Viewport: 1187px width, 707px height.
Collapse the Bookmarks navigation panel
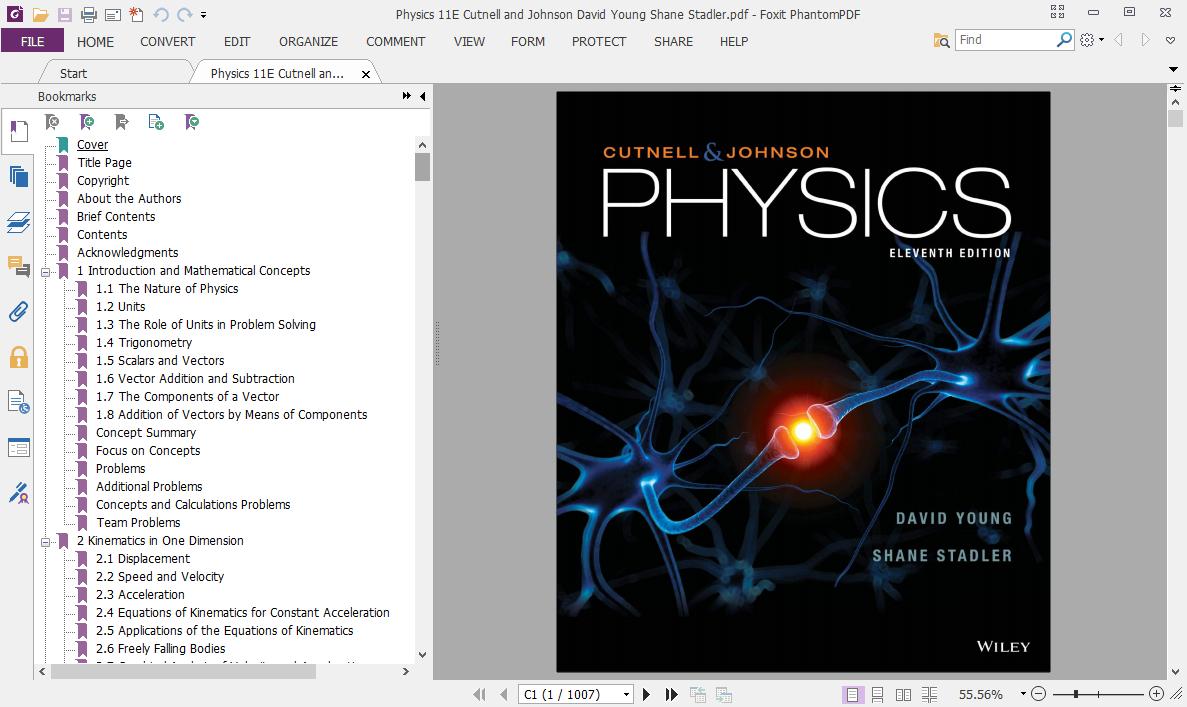422,96
